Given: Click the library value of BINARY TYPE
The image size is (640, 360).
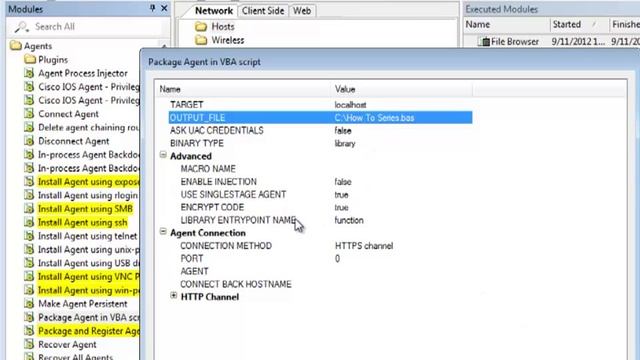Looking at the screenshot, I should 345,144.
